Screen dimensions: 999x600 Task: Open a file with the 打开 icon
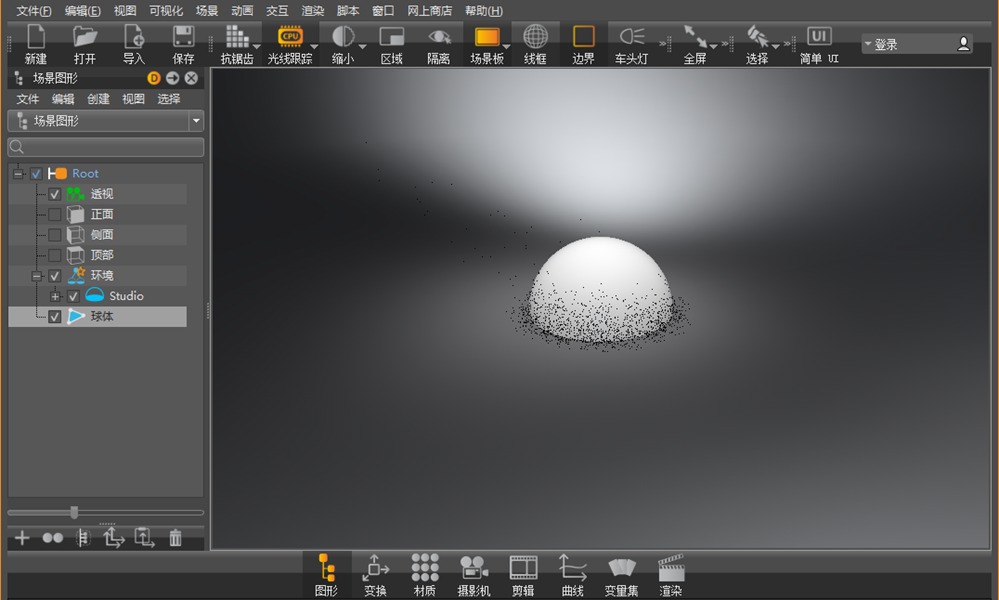point(84,37)
